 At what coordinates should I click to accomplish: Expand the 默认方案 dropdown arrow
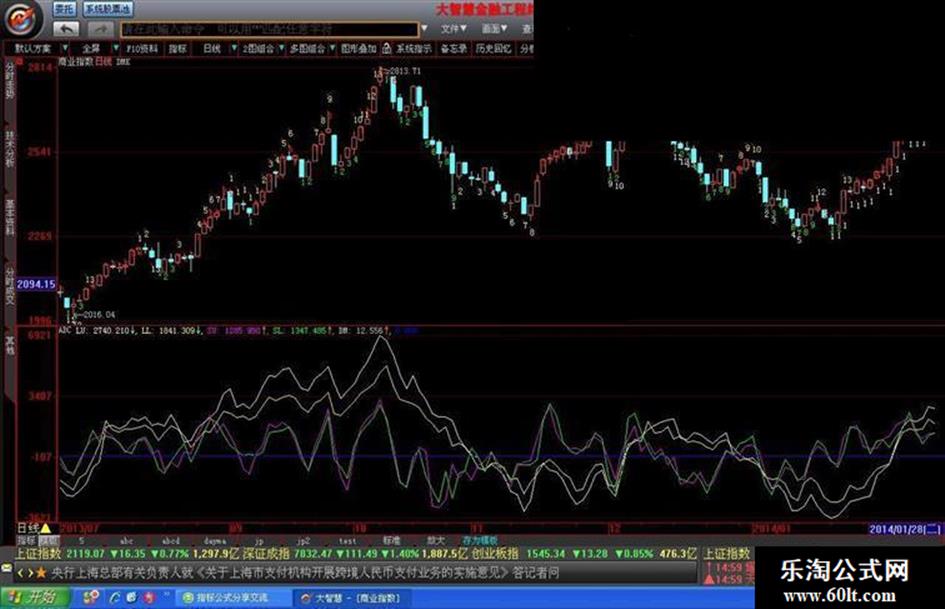click(x=65, y=48)
